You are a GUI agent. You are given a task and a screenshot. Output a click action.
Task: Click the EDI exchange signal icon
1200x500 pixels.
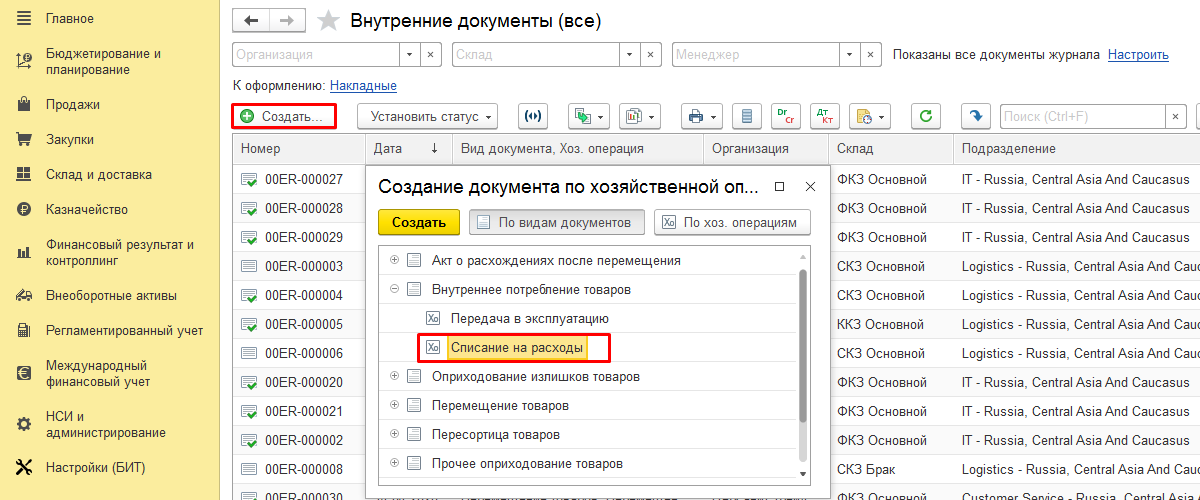coord(533,117)
